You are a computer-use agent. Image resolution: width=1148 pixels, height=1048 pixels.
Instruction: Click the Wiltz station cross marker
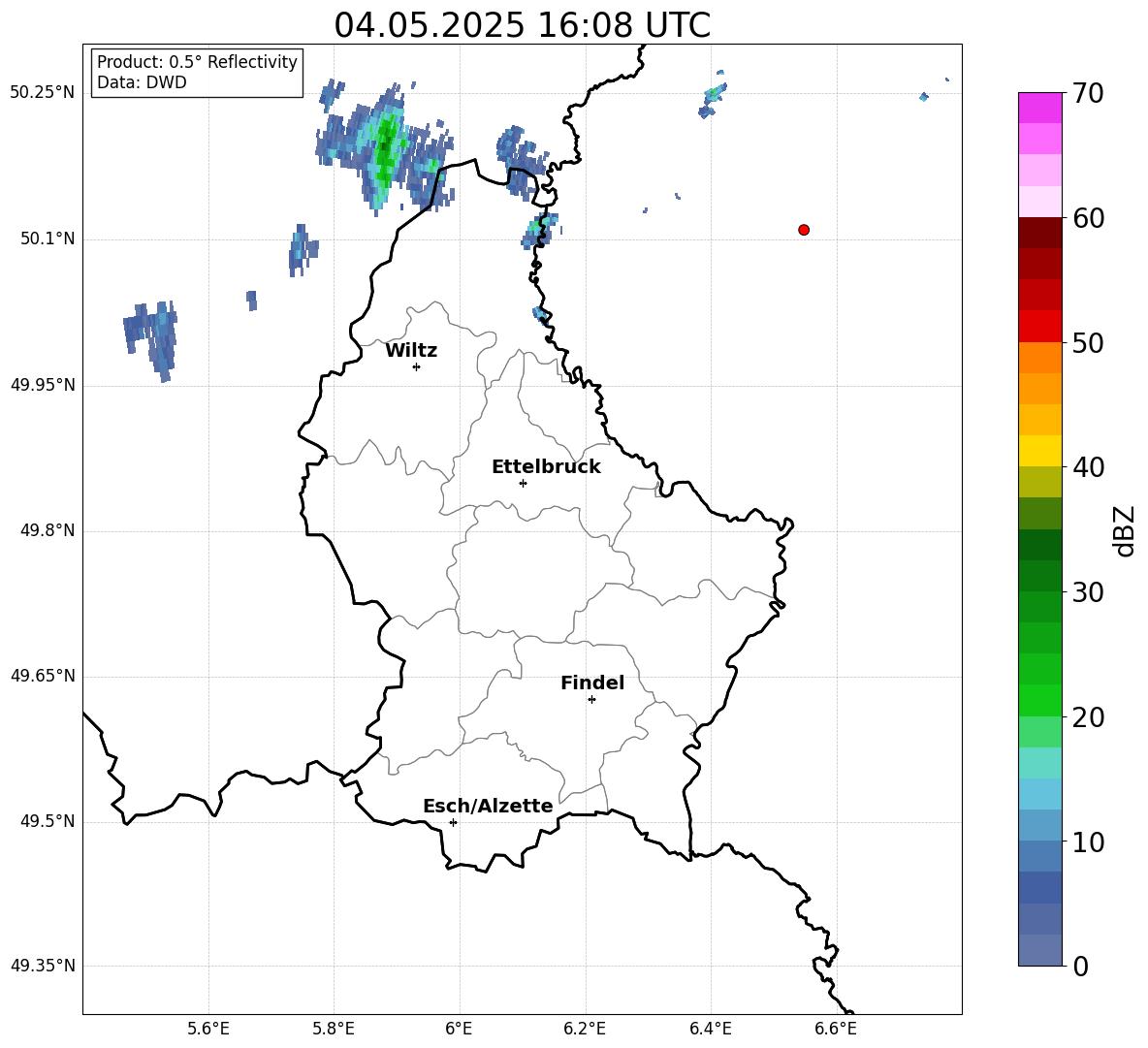(x=417, y=366)
